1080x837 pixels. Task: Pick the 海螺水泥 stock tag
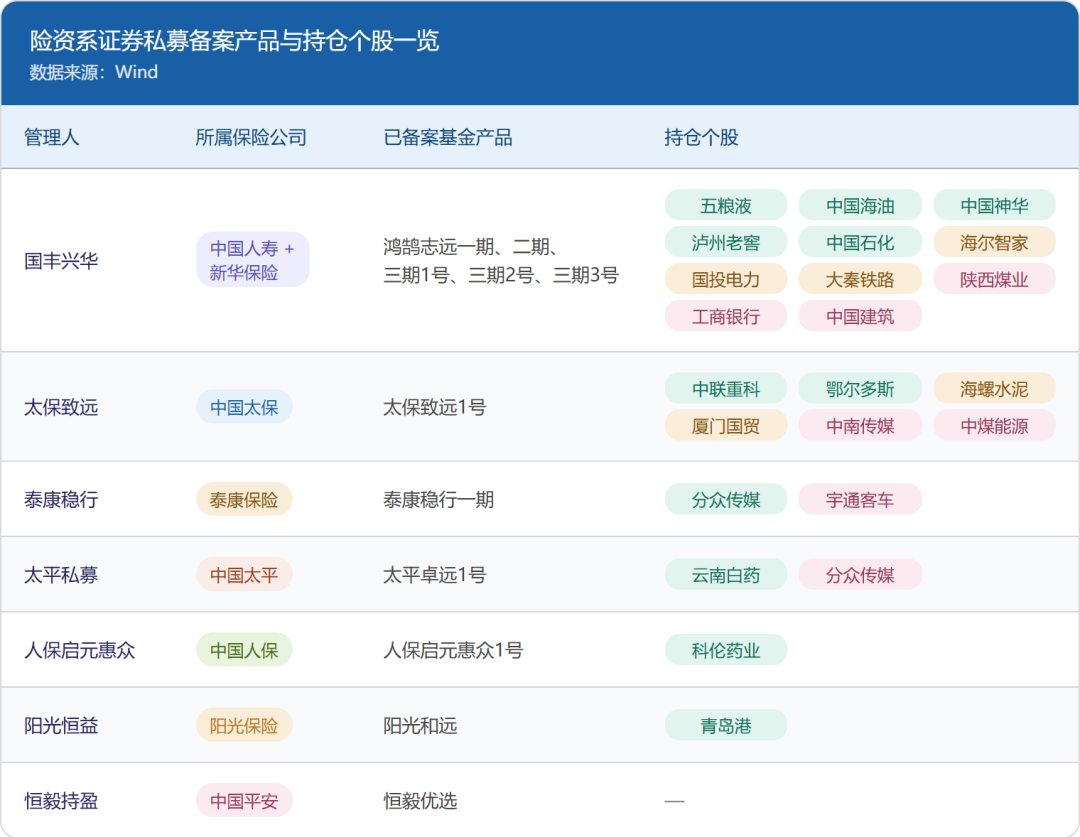(995, 389)
